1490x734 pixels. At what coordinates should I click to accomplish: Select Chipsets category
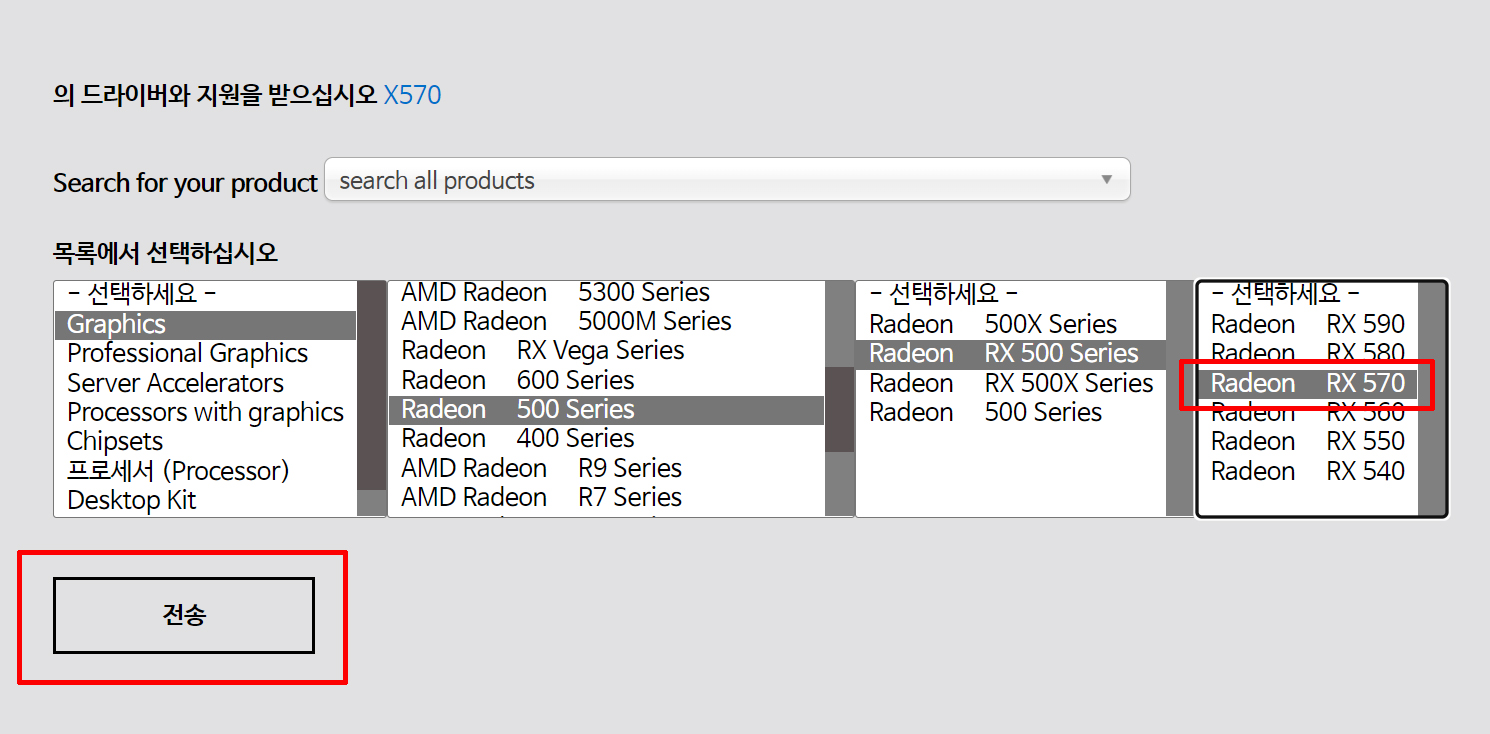pos(205,441)
